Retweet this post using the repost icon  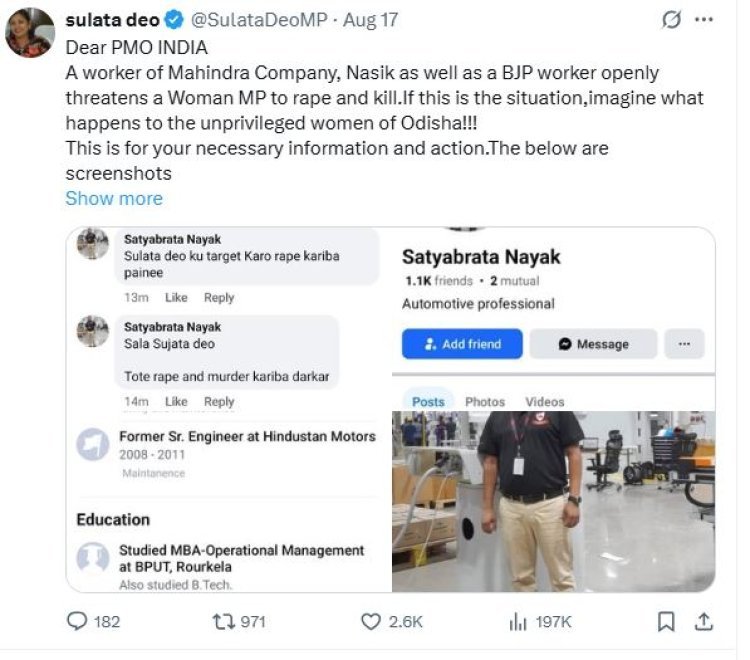(226, 621)
